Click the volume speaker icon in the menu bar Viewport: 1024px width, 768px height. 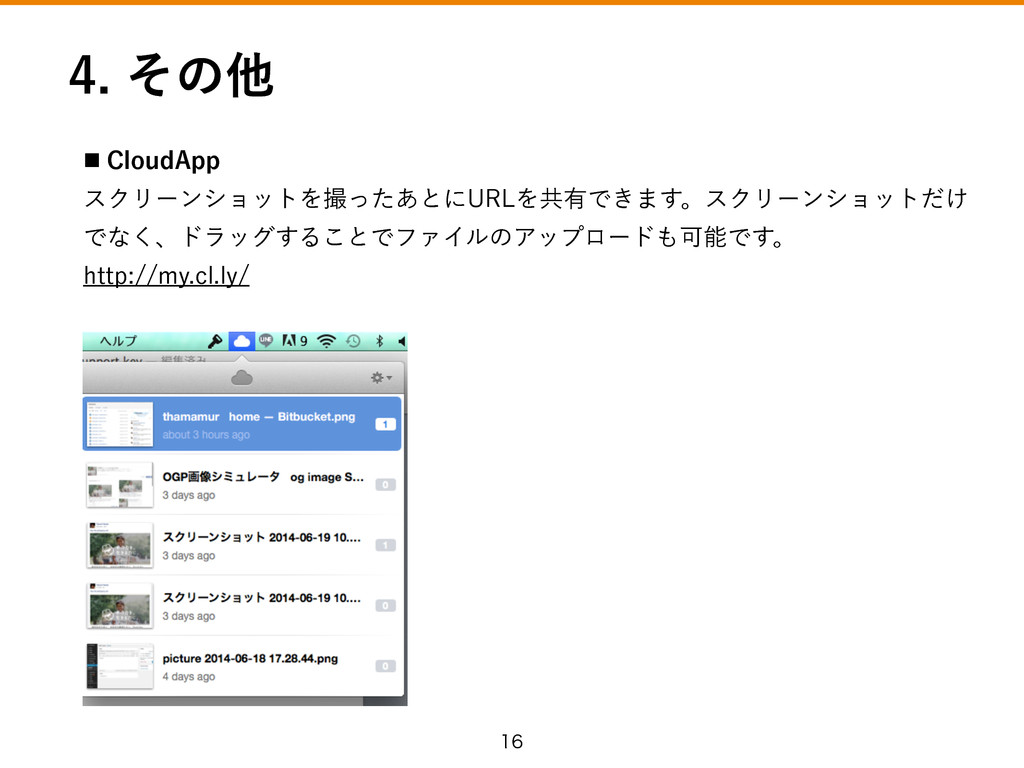[x=402, y=341]
